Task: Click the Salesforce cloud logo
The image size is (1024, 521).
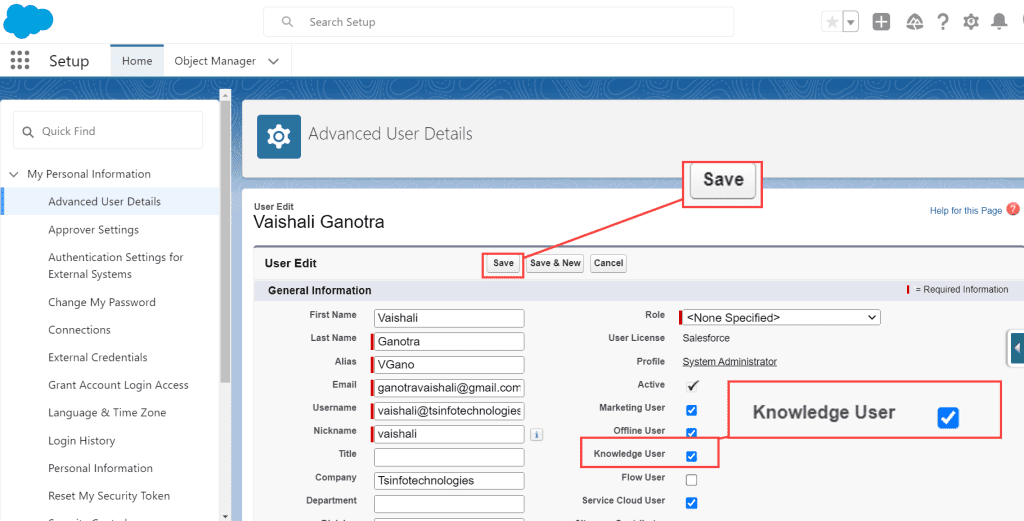Action: click(28, 21)
